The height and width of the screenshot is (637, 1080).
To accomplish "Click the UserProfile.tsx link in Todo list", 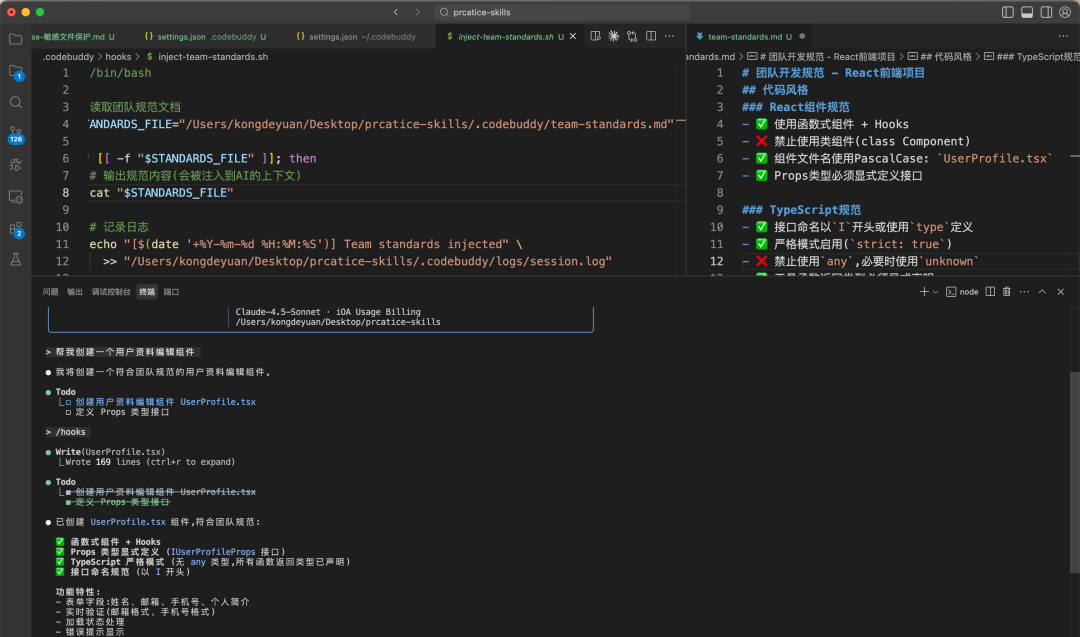I will [218, 402].
